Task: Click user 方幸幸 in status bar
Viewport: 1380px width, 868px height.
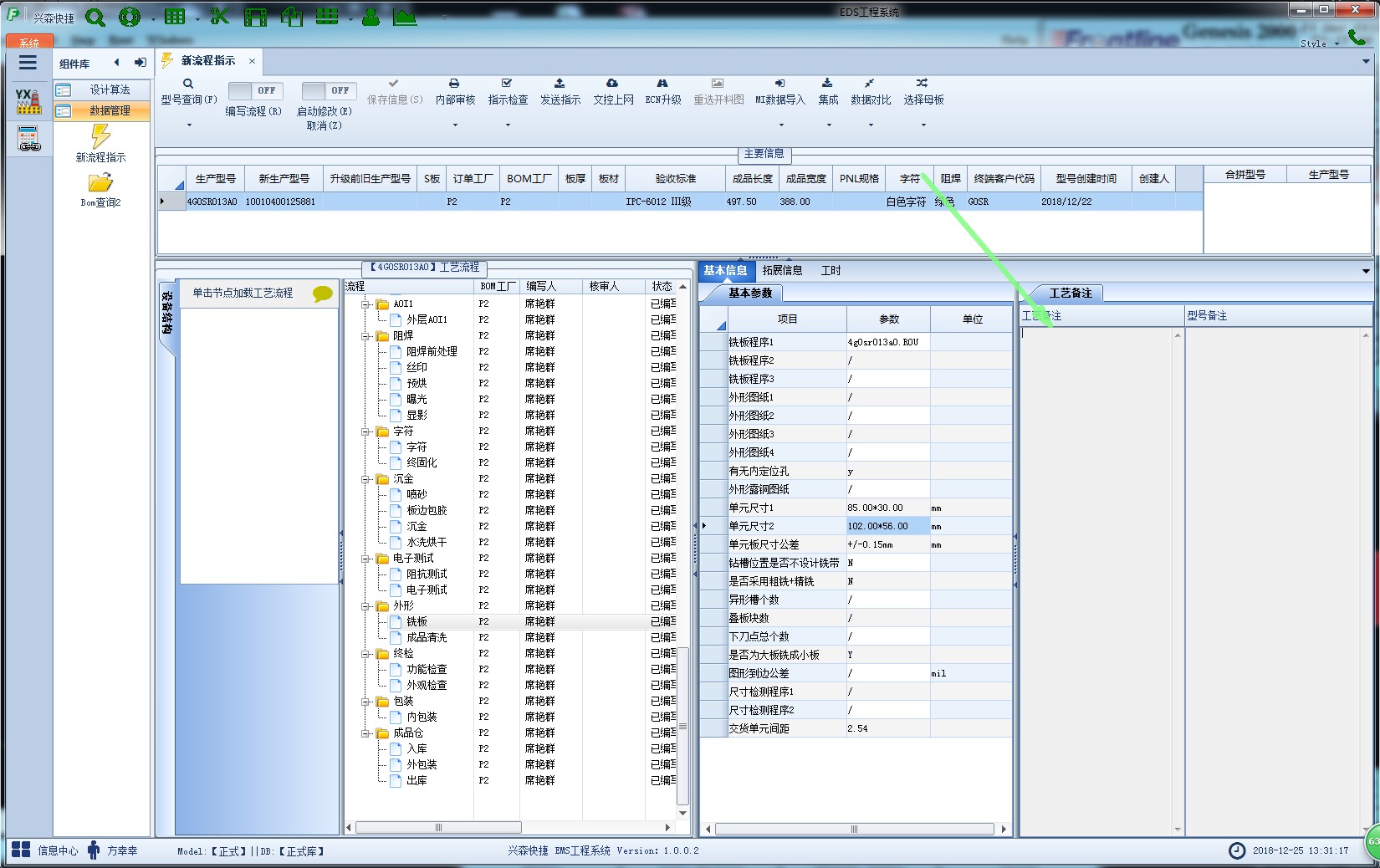Action: click(x=112, y=850)
